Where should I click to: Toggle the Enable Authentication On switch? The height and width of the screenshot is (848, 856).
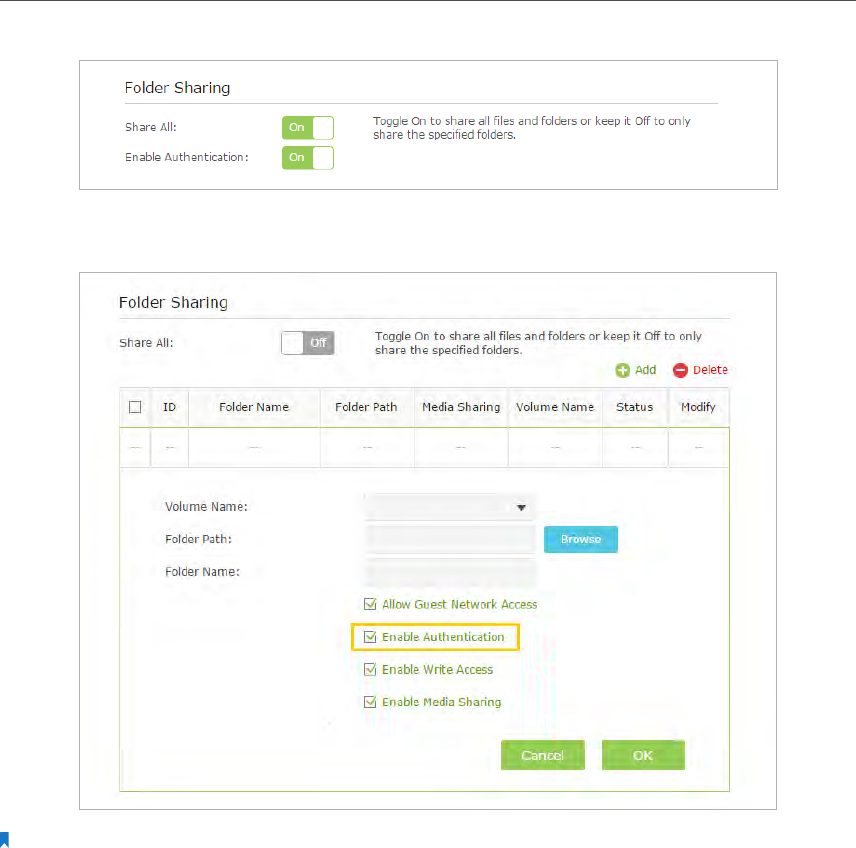pyautogui.click(x=307, y=158)
